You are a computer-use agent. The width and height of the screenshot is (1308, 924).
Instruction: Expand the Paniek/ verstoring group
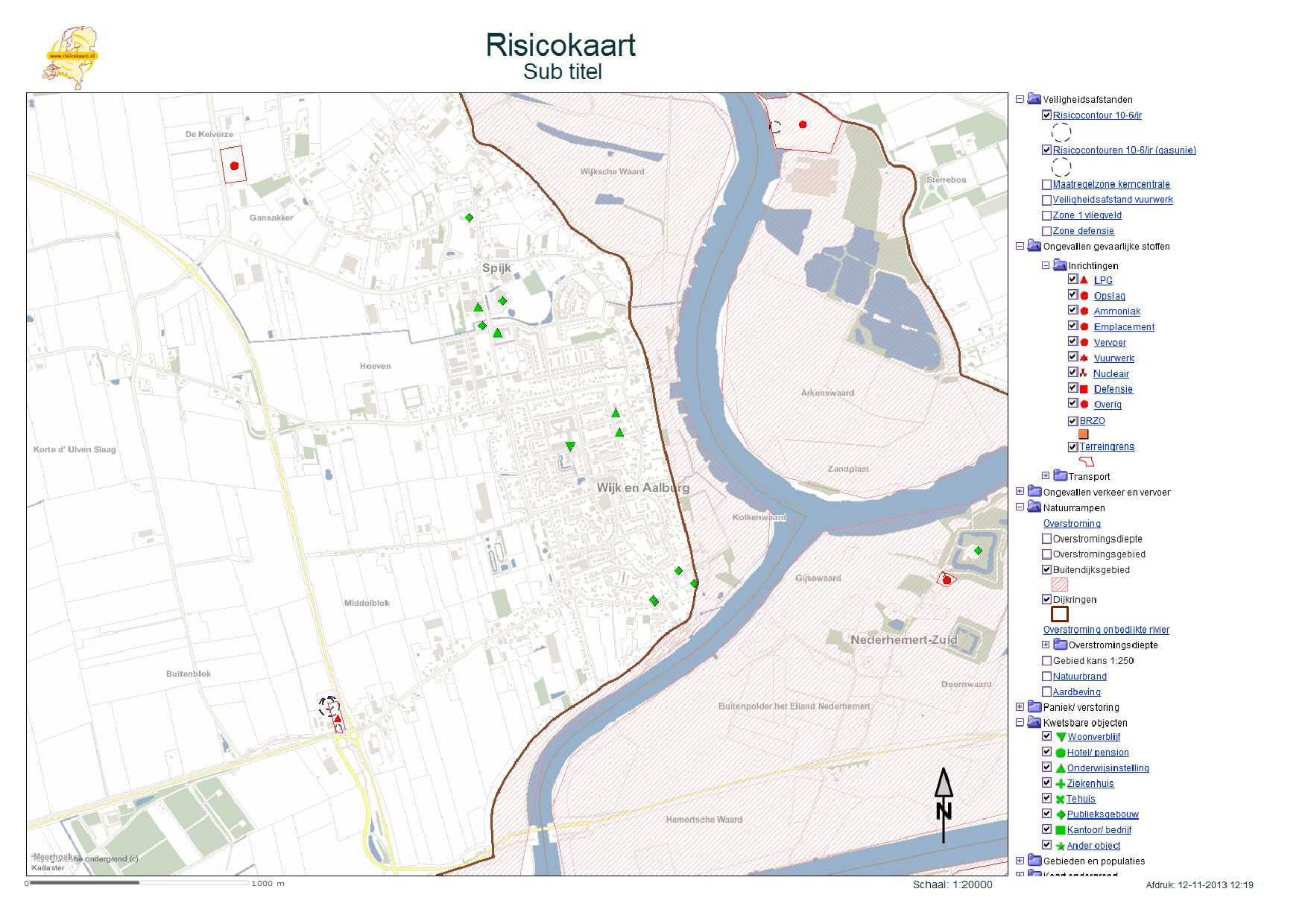(x=1020, y=707)
